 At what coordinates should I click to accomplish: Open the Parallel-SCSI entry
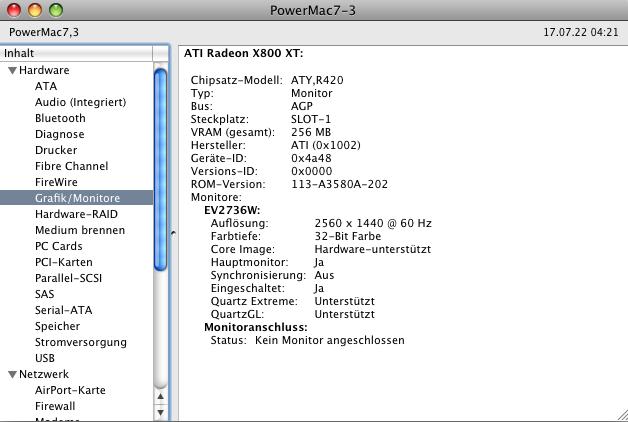68,278
